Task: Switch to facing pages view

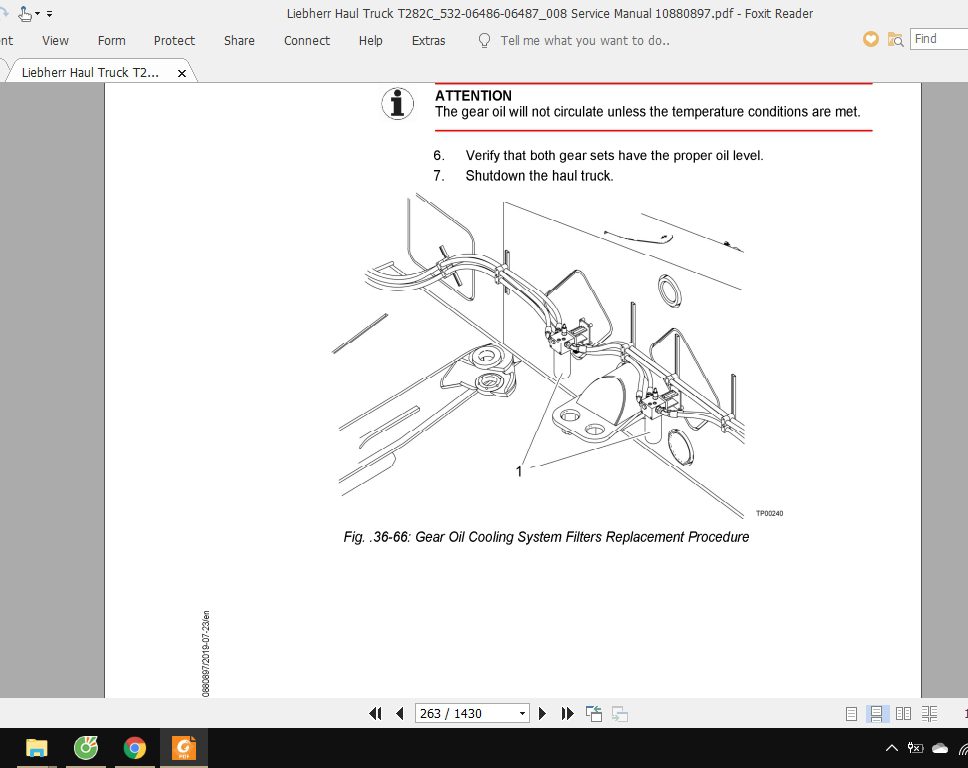Action: (903, 714)
